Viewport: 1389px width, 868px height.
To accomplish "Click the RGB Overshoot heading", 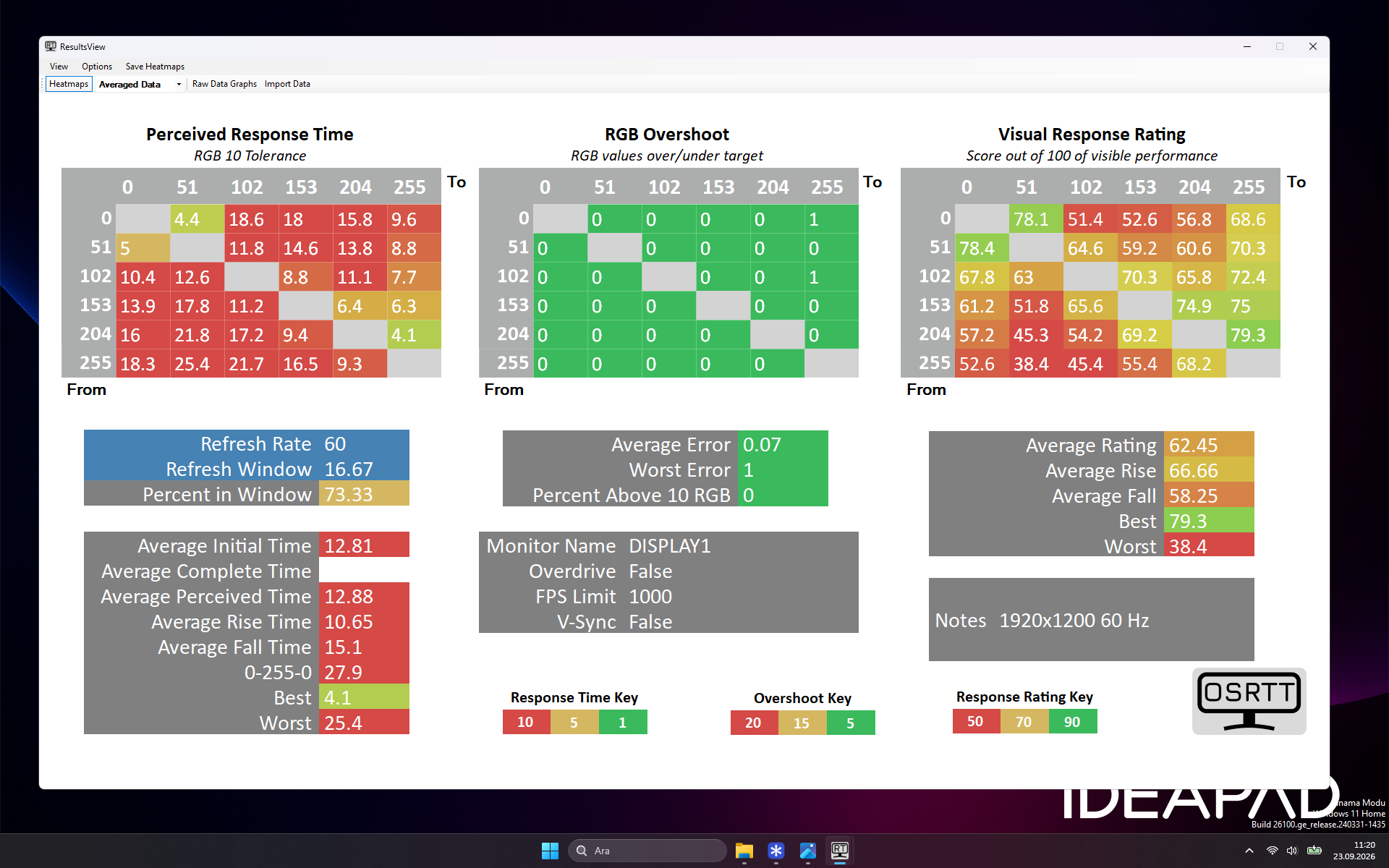I will coord(667,135).
